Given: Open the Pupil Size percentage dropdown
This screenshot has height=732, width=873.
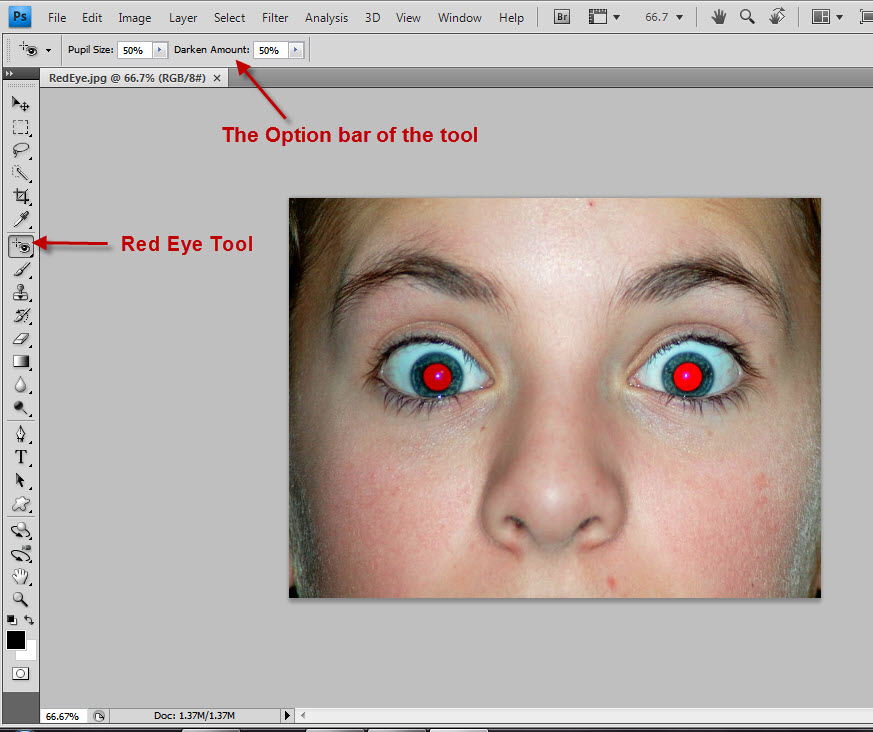Looking at the screenshot, I should tap(159, 49).
